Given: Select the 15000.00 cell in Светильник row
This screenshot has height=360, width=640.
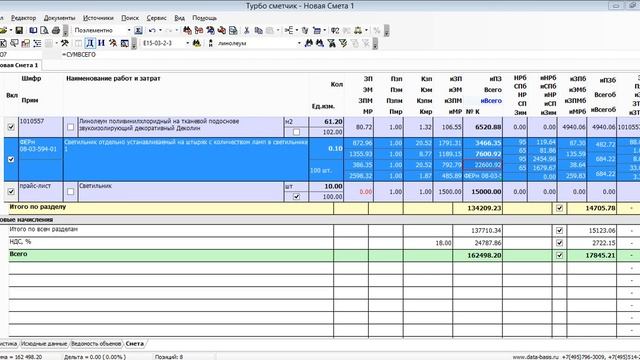Looking at the screenshot, I should (483, 191).
